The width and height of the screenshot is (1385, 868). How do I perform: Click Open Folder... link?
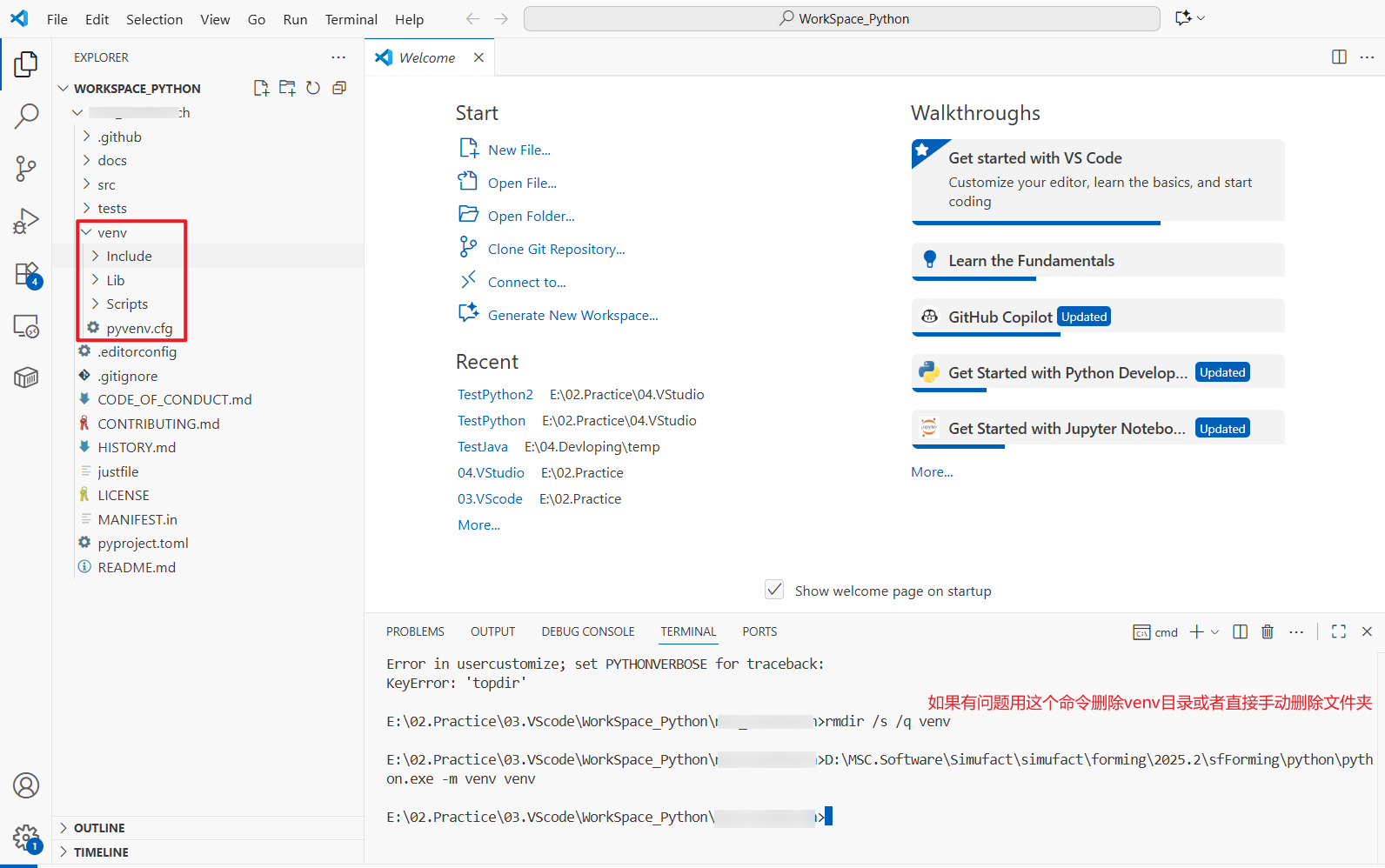(x=532, y=216)
